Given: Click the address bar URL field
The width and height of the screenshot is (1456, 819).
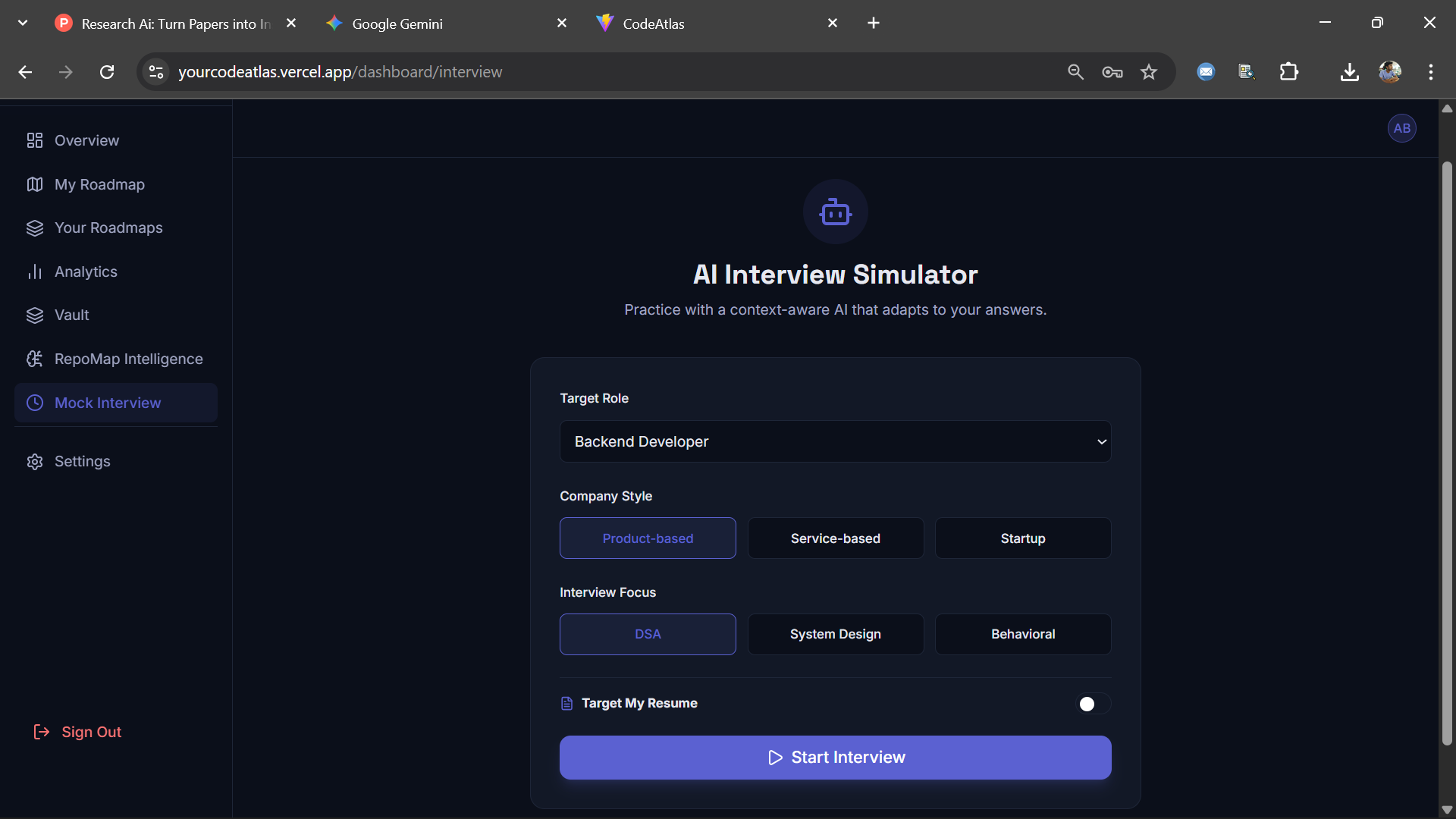Looking at the screenshot, I should point(531,72).
